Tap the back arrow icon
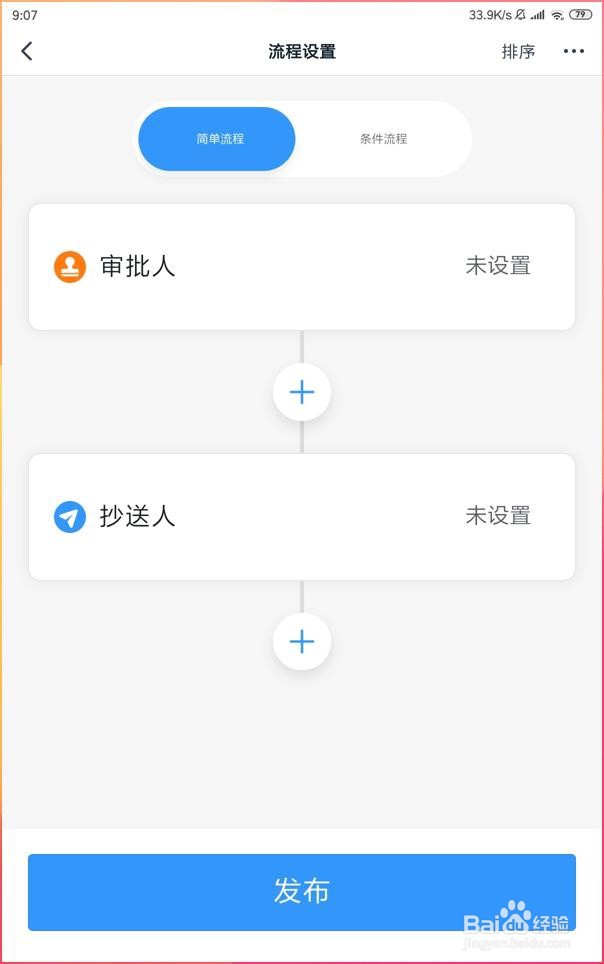Viewport: 604px width, 964px height. coord(26,51)
